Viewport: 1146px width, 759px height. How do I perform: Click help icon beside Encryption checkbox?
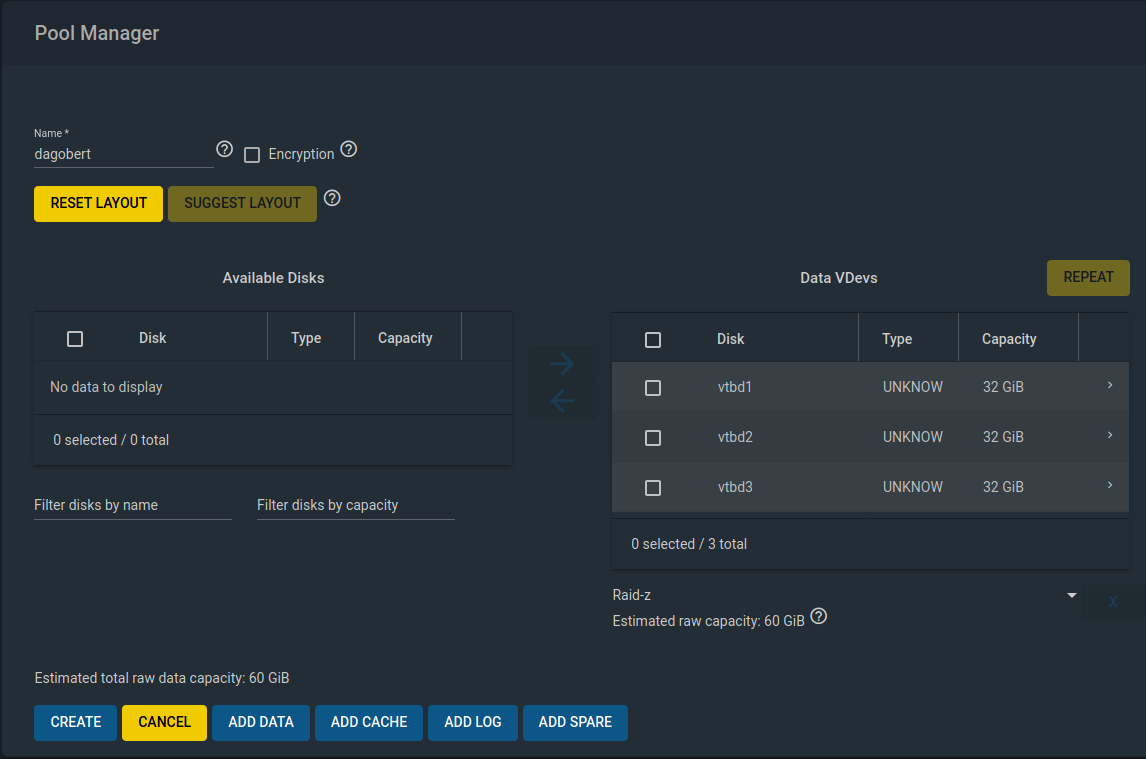(348, 150)
